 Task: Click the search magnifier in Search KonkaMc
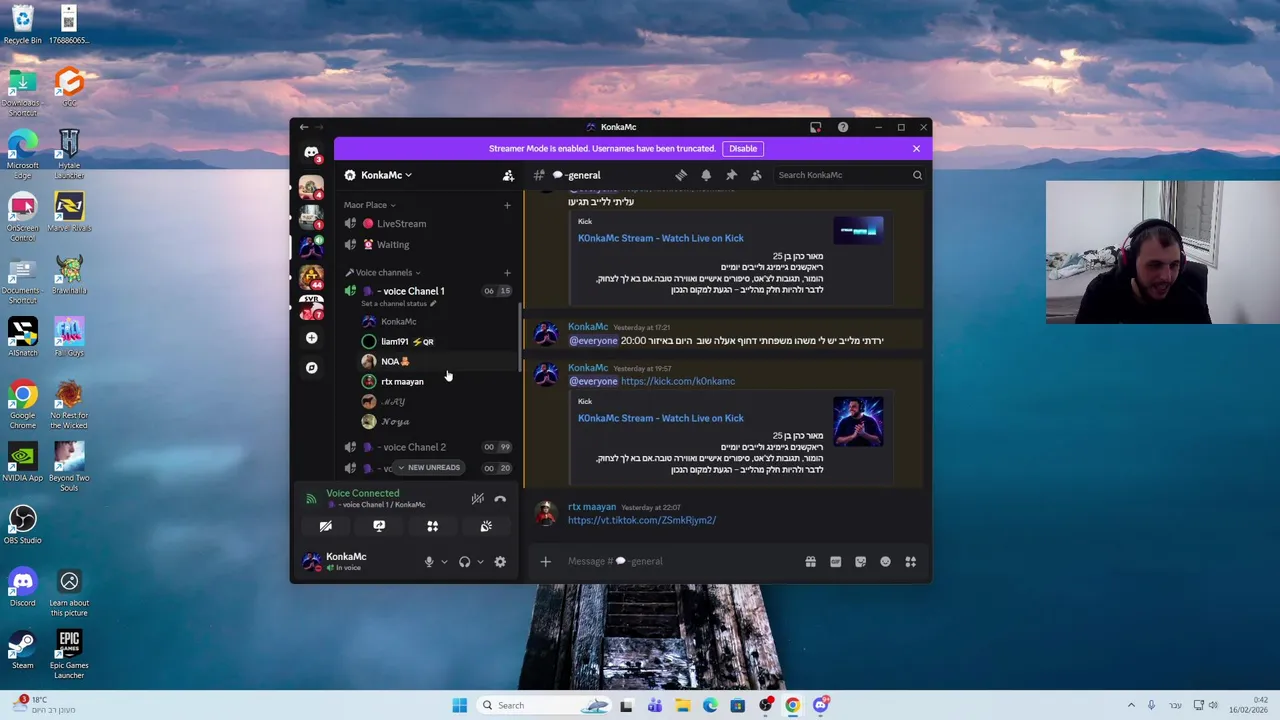pos(917,175)
